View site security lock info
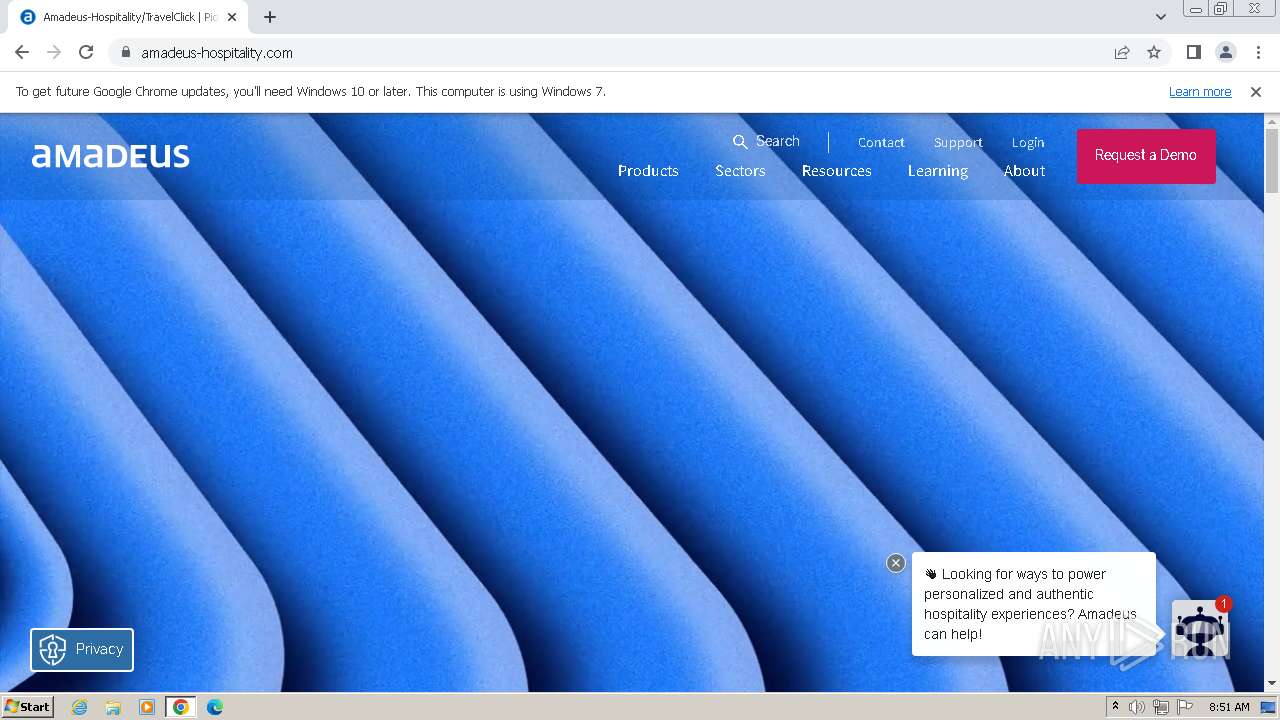This screenshot has width=1280, height=720. 126,53
